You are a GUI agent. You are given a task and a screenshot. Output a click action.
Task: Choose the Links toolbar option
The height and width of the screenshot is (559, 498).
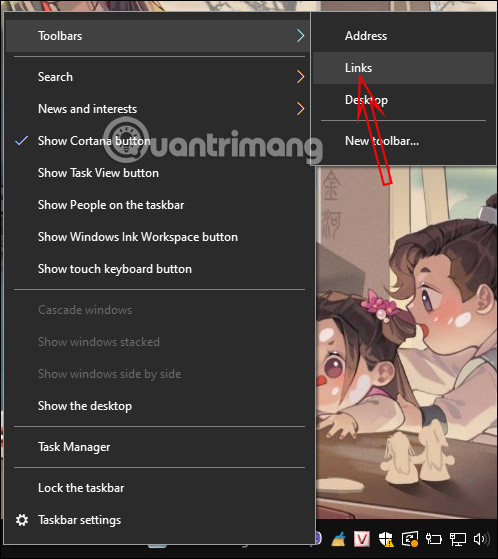pos(404,68)
